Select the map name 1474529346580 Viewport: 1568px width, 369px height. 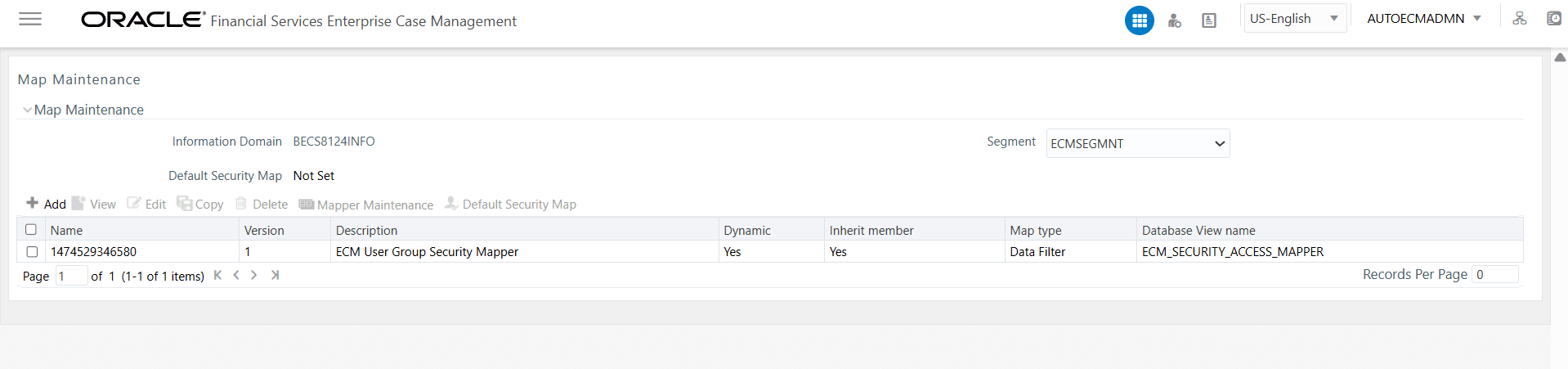point(93,252)
